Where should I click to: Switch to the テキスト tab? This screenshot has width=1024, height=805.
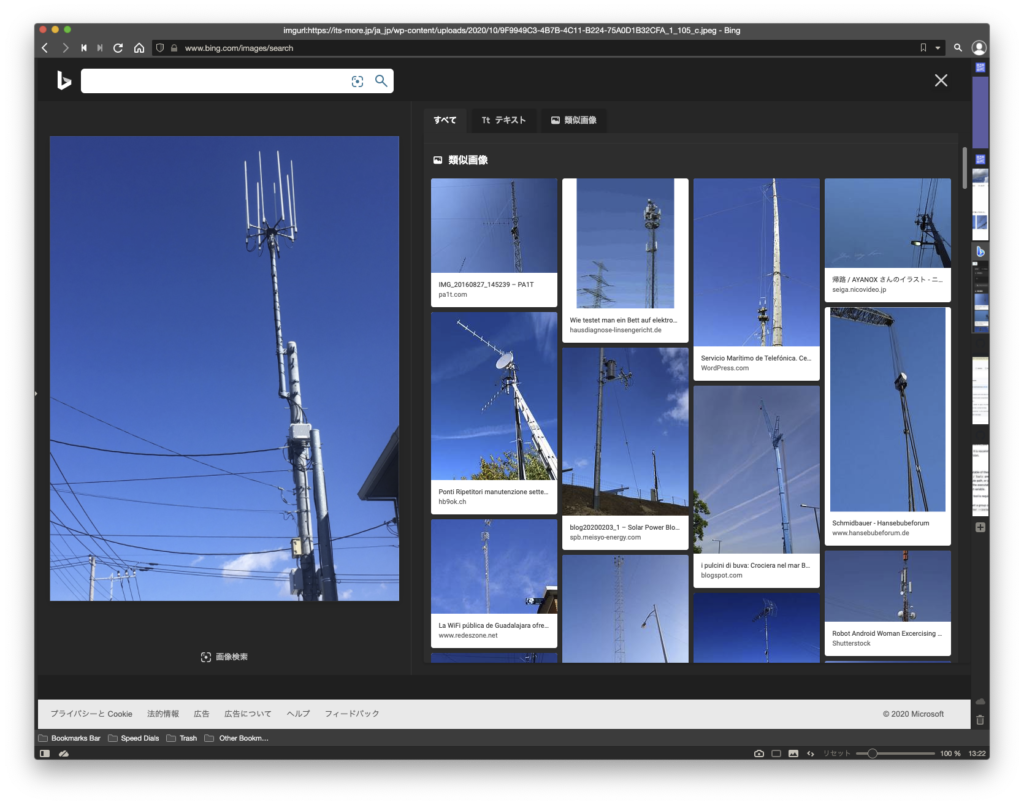[x=503, y=120]
